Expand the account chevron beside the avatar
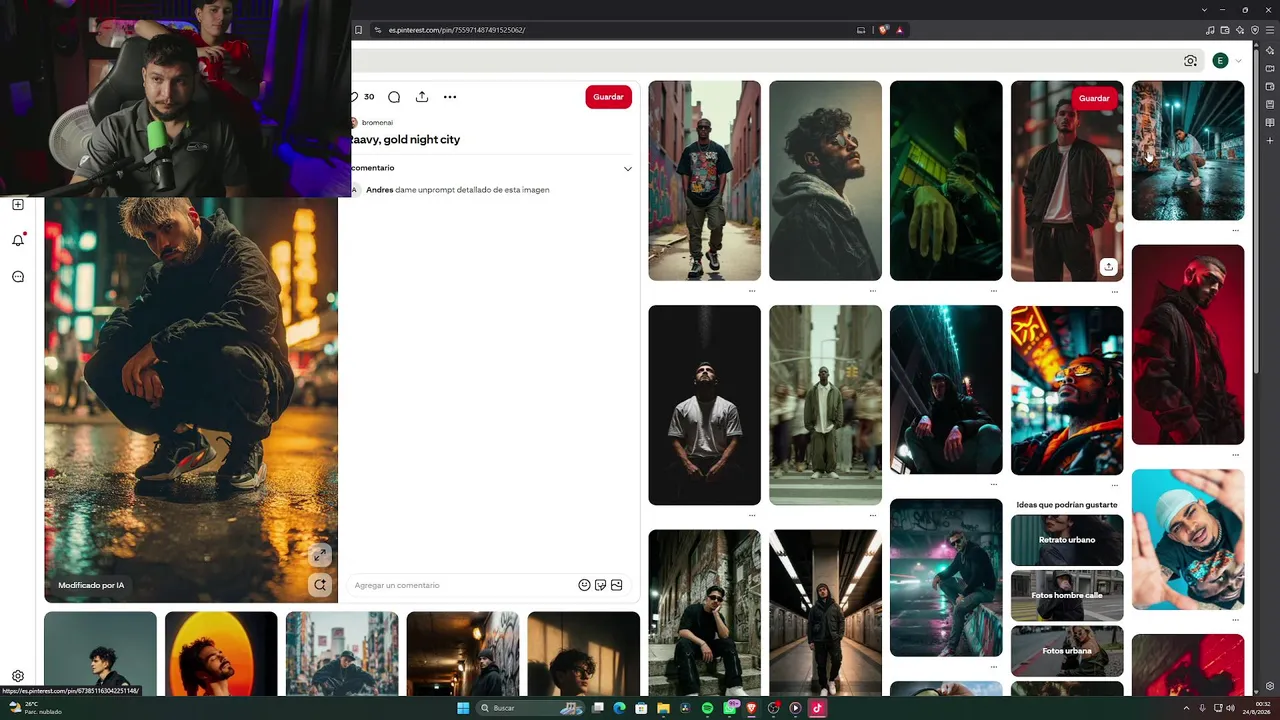Screen dimensions: 1280x720 coord(1238,61)
